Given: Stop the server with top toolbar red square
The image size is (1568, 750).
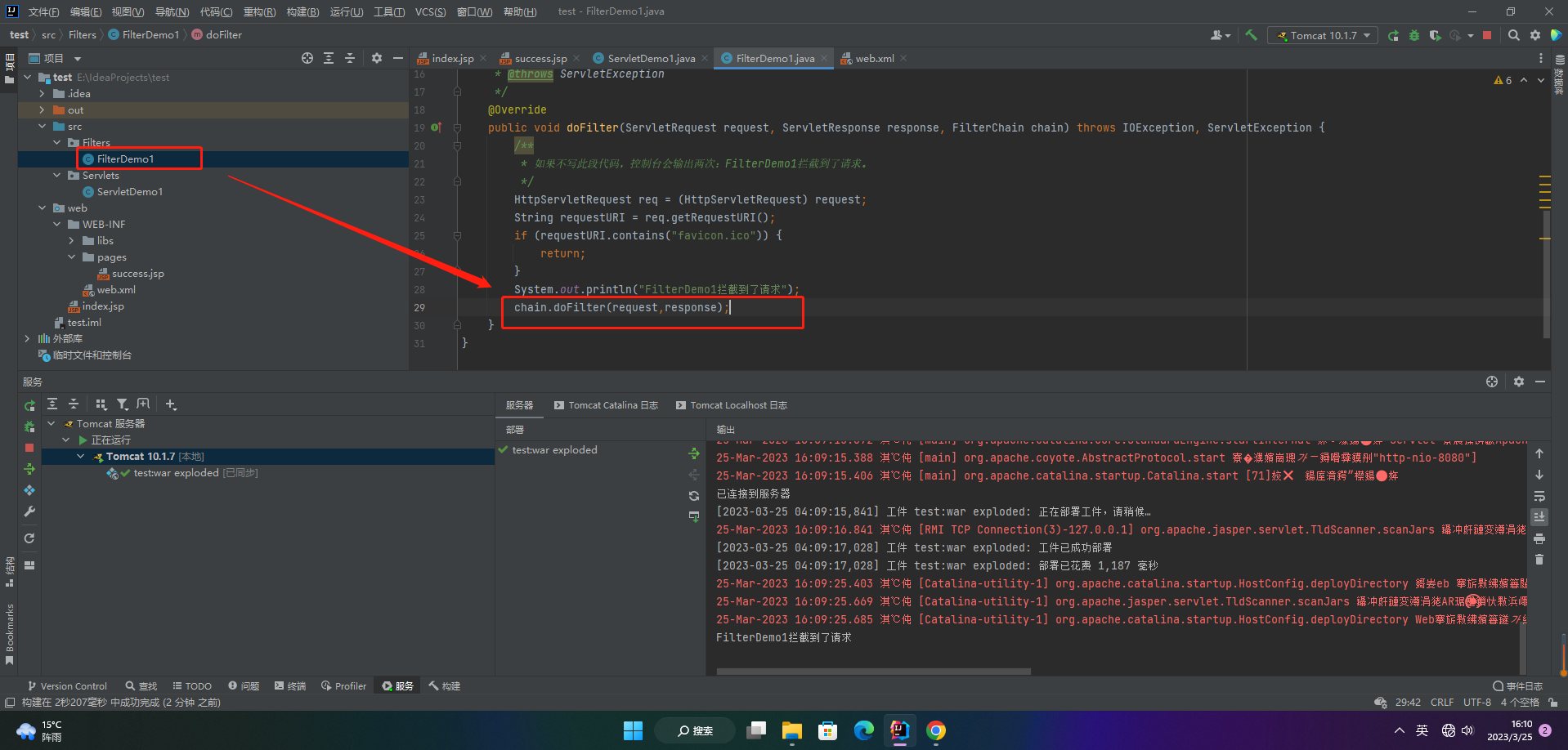Looking at the screenshot, I should pos(1487,35).
